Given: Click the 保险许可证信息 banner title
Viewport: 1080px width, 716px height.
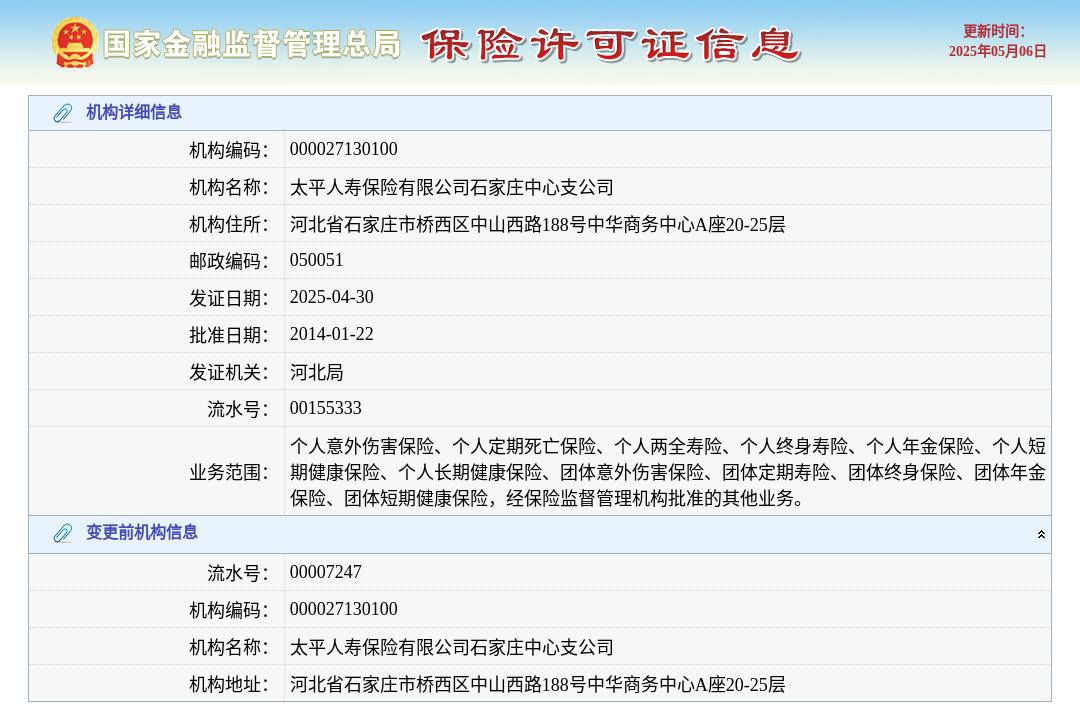Looking at the screenshot, I should click(610, 45).
